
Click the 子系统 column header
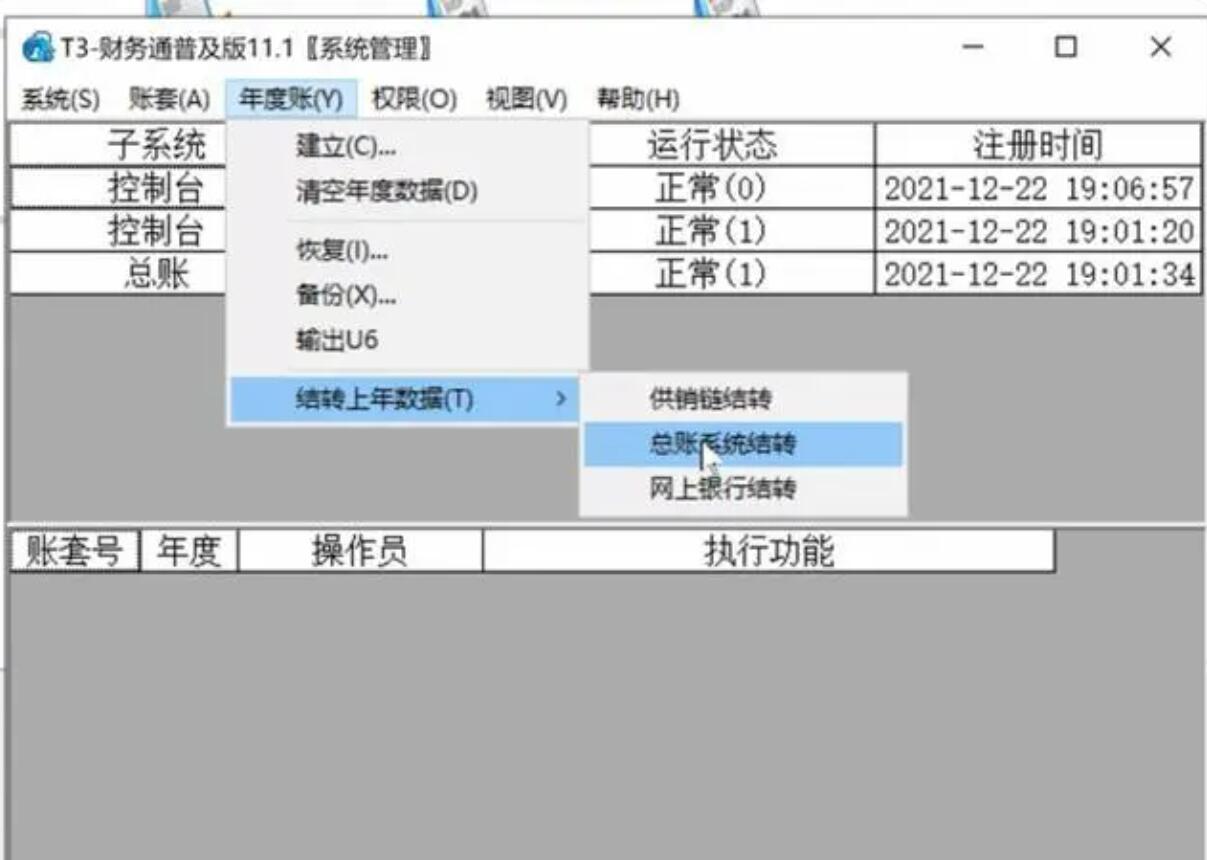click(119, 146)
